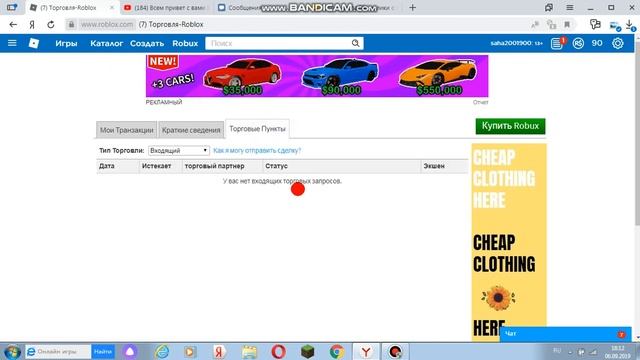
Task: Bookmark page with the bookmark icon
Action: click(567, 24)
